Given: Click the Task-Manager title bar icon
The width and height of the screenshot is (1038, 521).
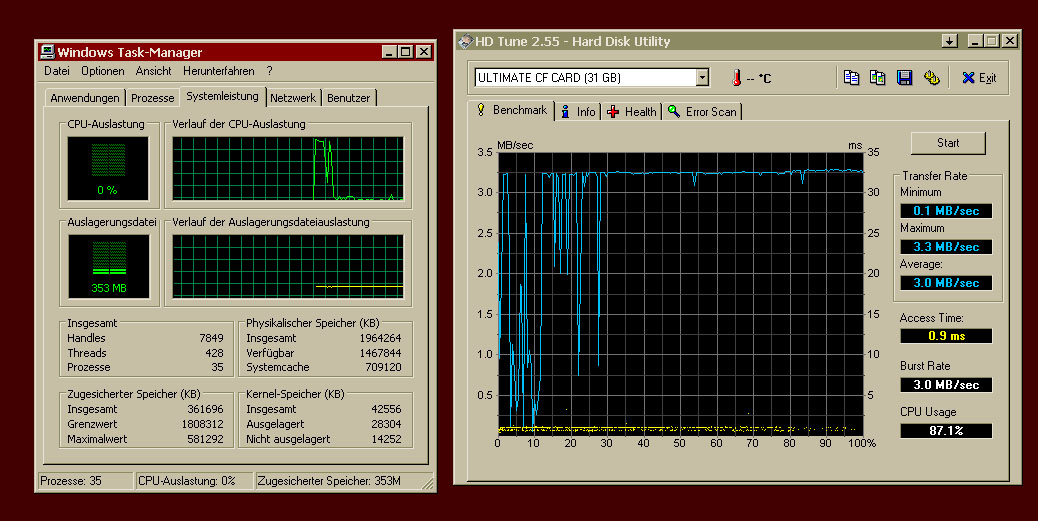Looking at the screenshot, I should (x=47, y=52).
